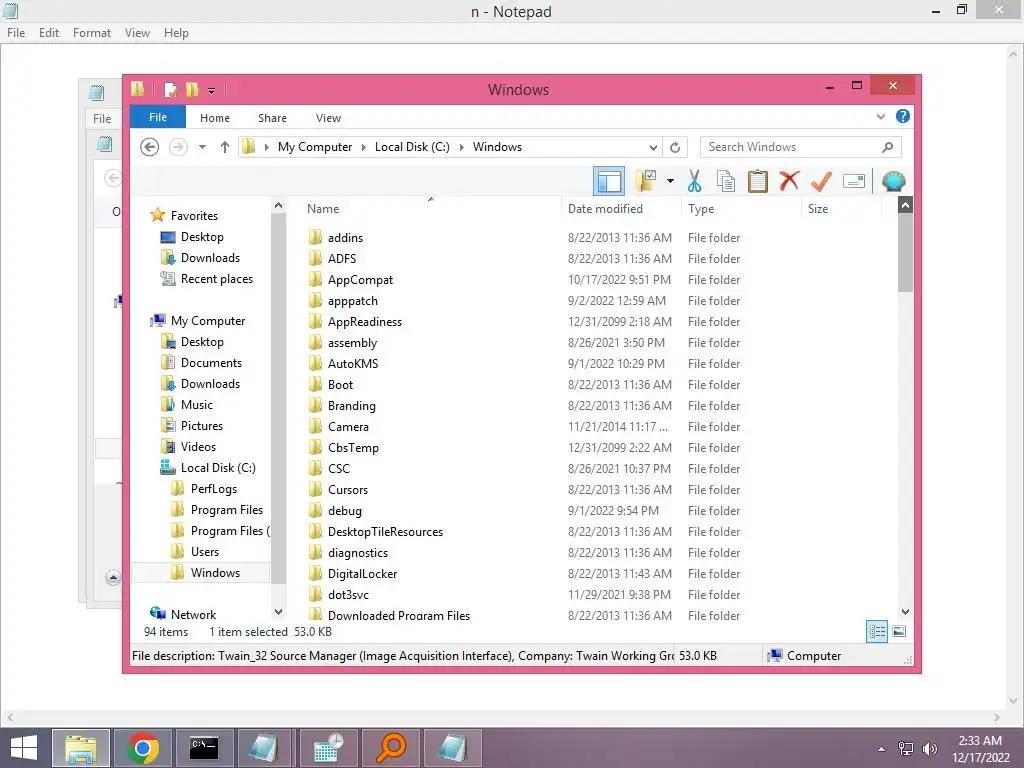The height and width of the screenshot is (768, 1024).
Task: Switch to details view button
Action: (x=877, y=632)
